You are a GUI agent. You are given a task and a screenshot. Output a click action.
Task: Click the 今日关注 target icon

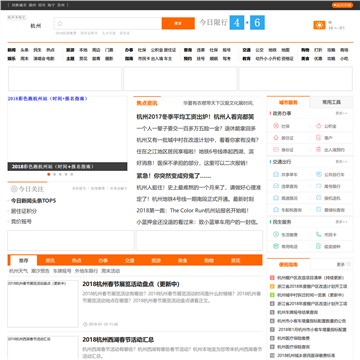tap(14, 189)
